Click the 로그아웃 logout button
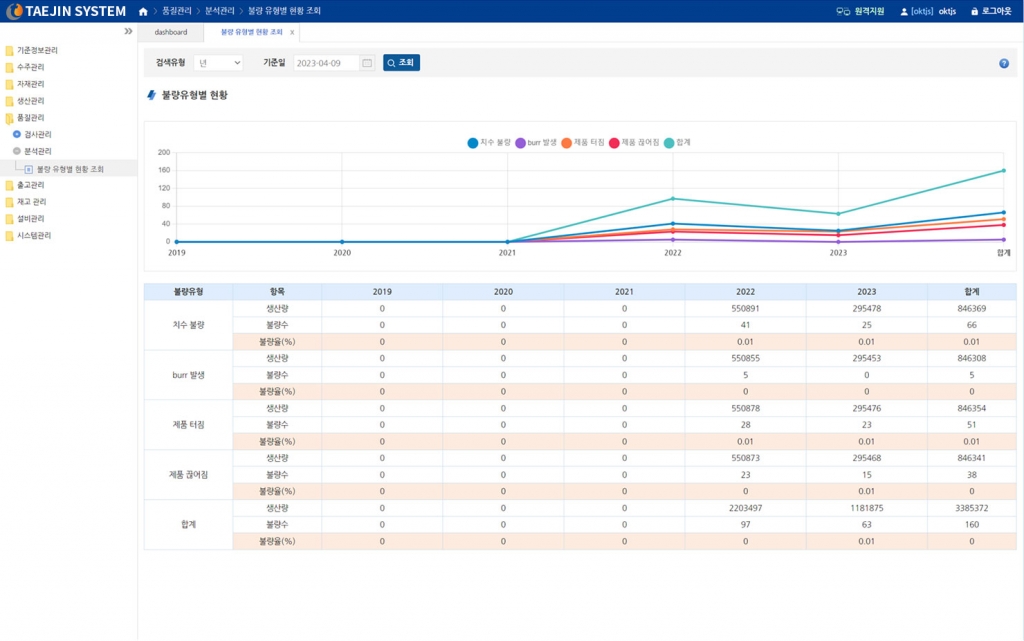The image size is (1024, 641). 991,11
